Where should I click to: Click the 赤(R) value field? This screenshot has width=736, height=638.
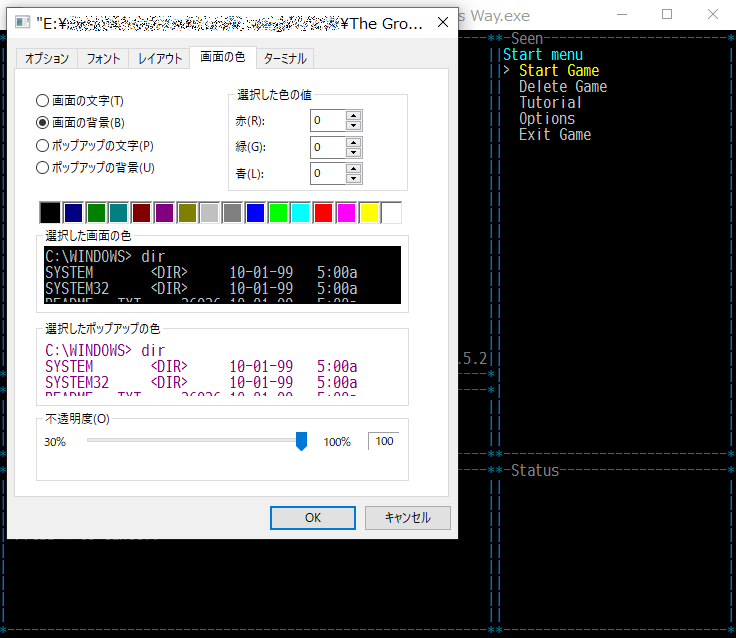point(328,121)
